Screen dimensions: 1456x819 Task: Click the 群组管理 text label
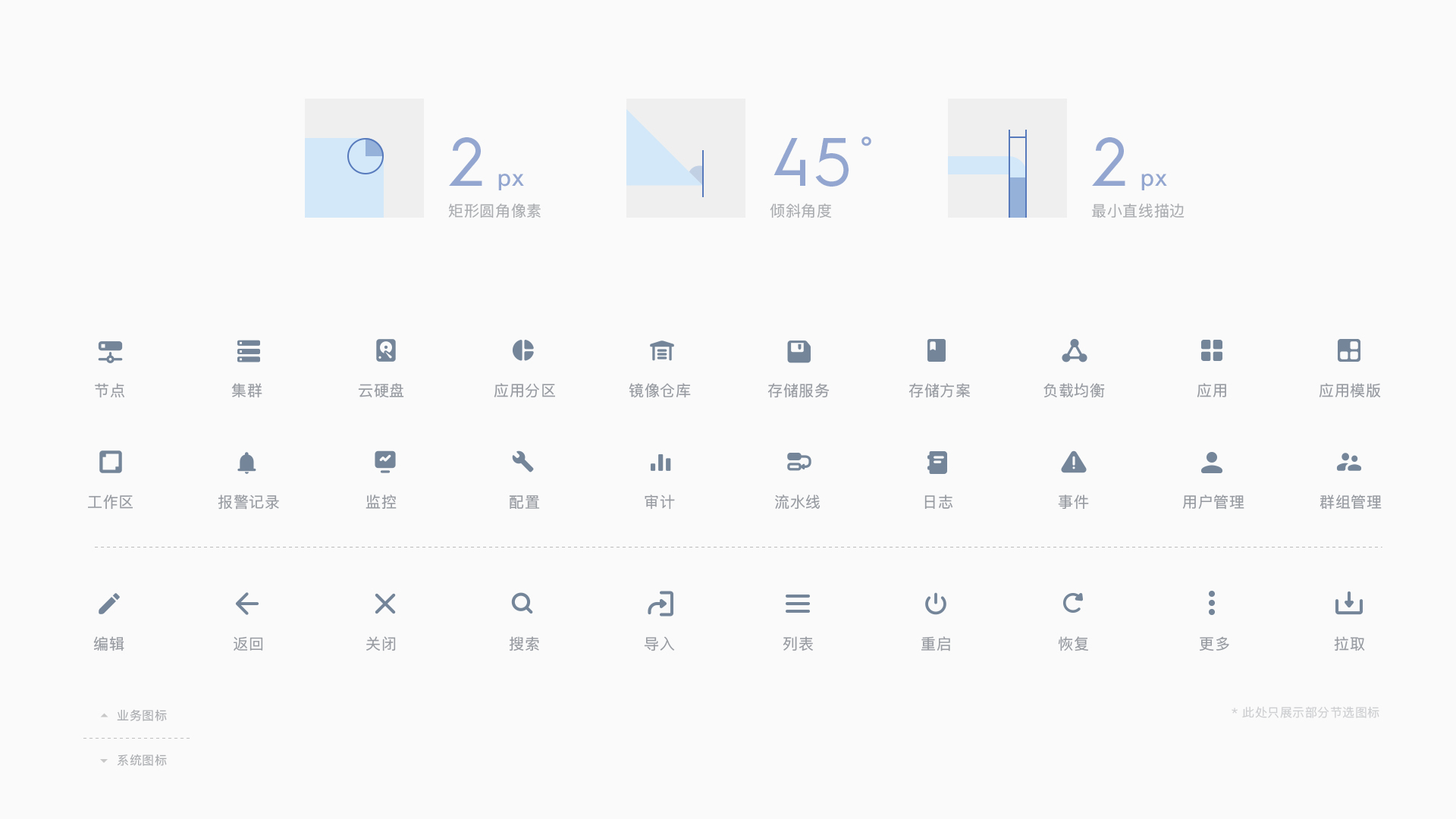(1350, 502)
